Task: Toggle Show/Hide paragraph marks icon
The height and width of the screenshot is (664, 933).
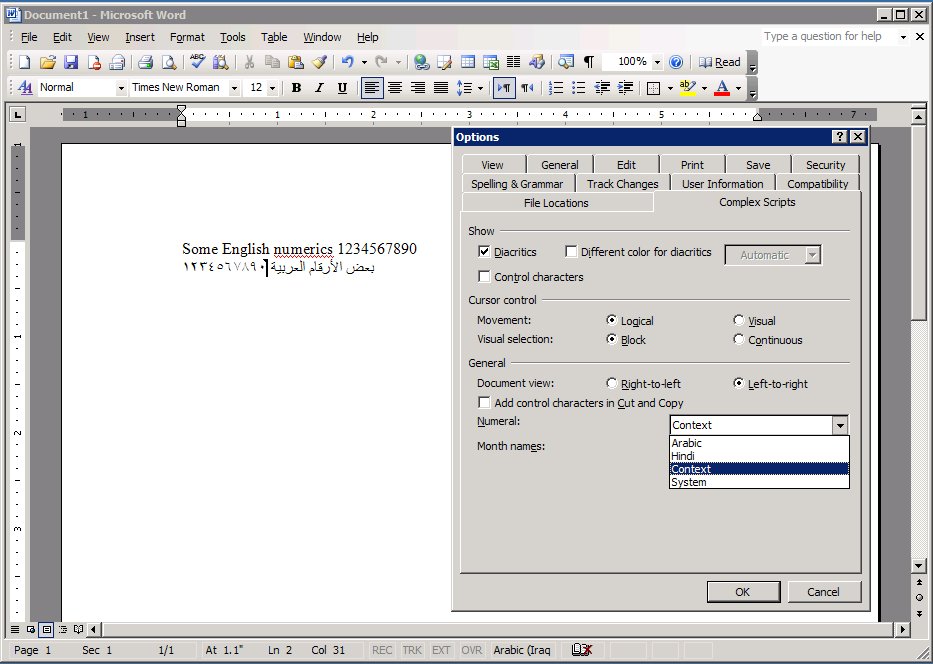Action: pos(589,62)
